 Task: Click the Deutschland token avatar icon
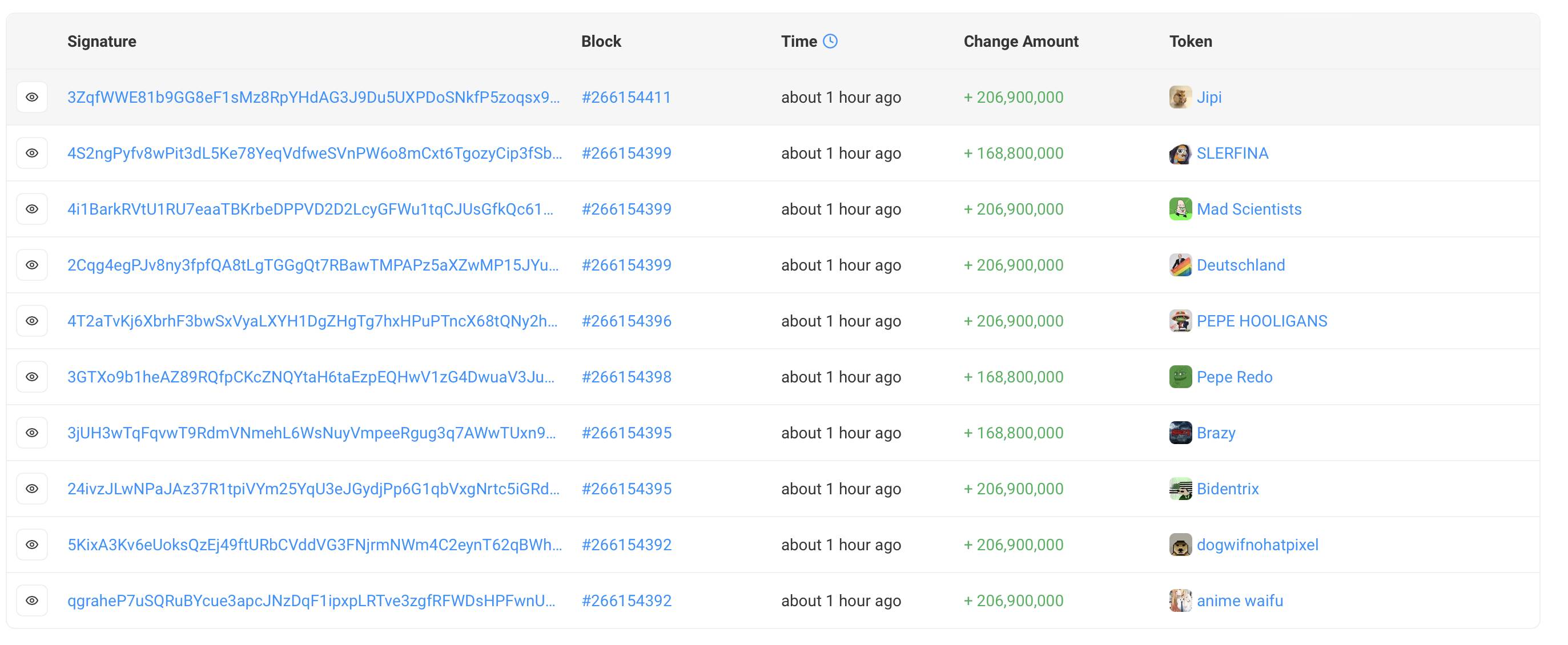coord(1180,265)
